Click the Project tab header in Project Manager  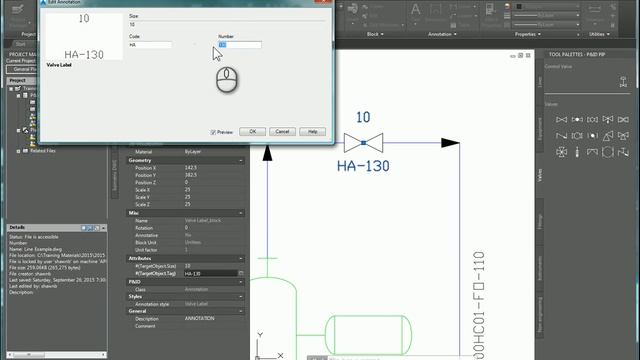click(x=17, y=80)
